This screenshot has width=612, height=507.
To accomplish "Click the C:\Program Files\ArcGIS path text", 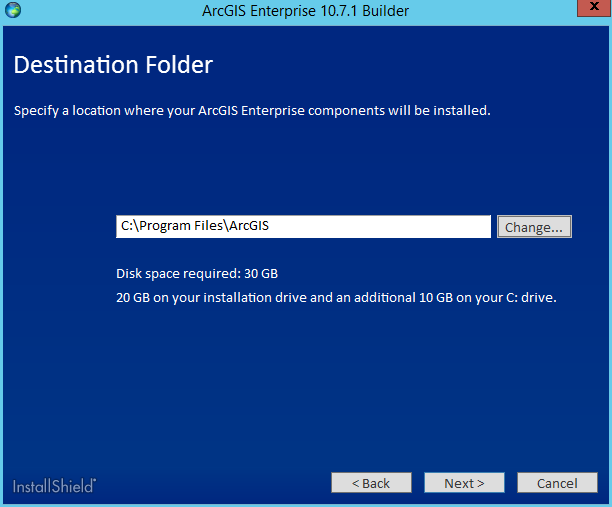I will (195, 227).
